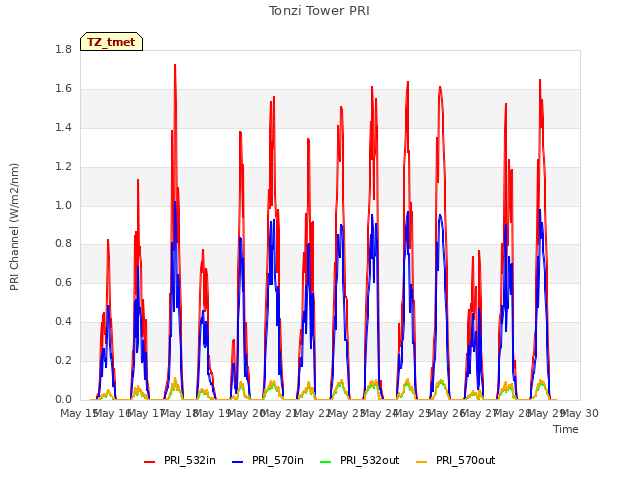Click the TZ_tmet label box

(111, 42)
